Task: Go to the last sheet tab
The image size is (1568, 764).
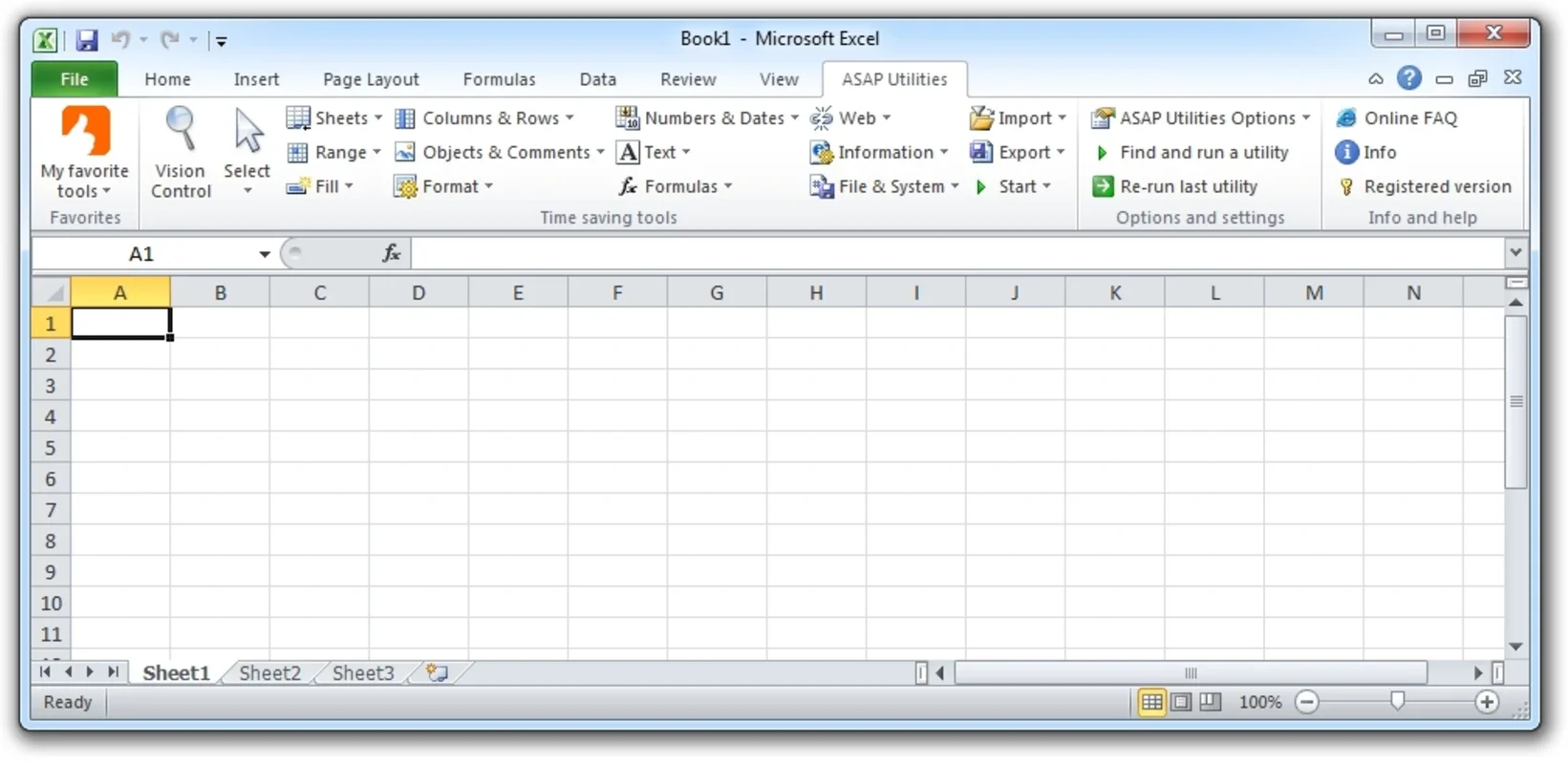Action: tap(113, 672)
